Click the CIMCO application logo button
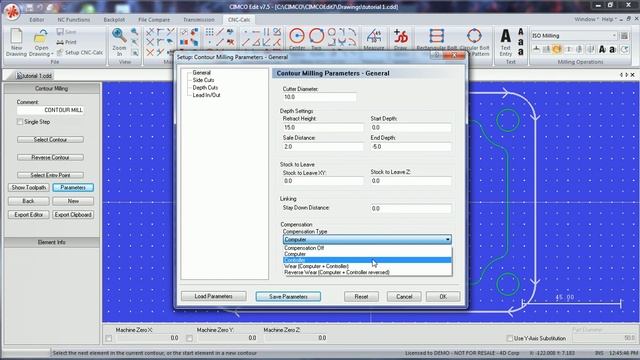The width and height of the screenshot is (640, 360). pyautogui.click(x=12, y=12)
